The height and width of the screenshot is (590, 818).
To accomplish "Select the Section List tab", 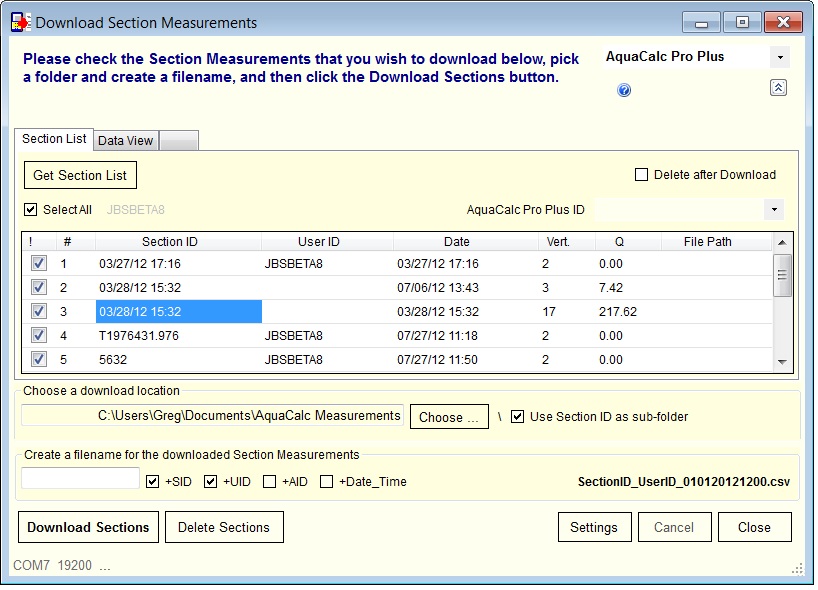I will (54, 139).
